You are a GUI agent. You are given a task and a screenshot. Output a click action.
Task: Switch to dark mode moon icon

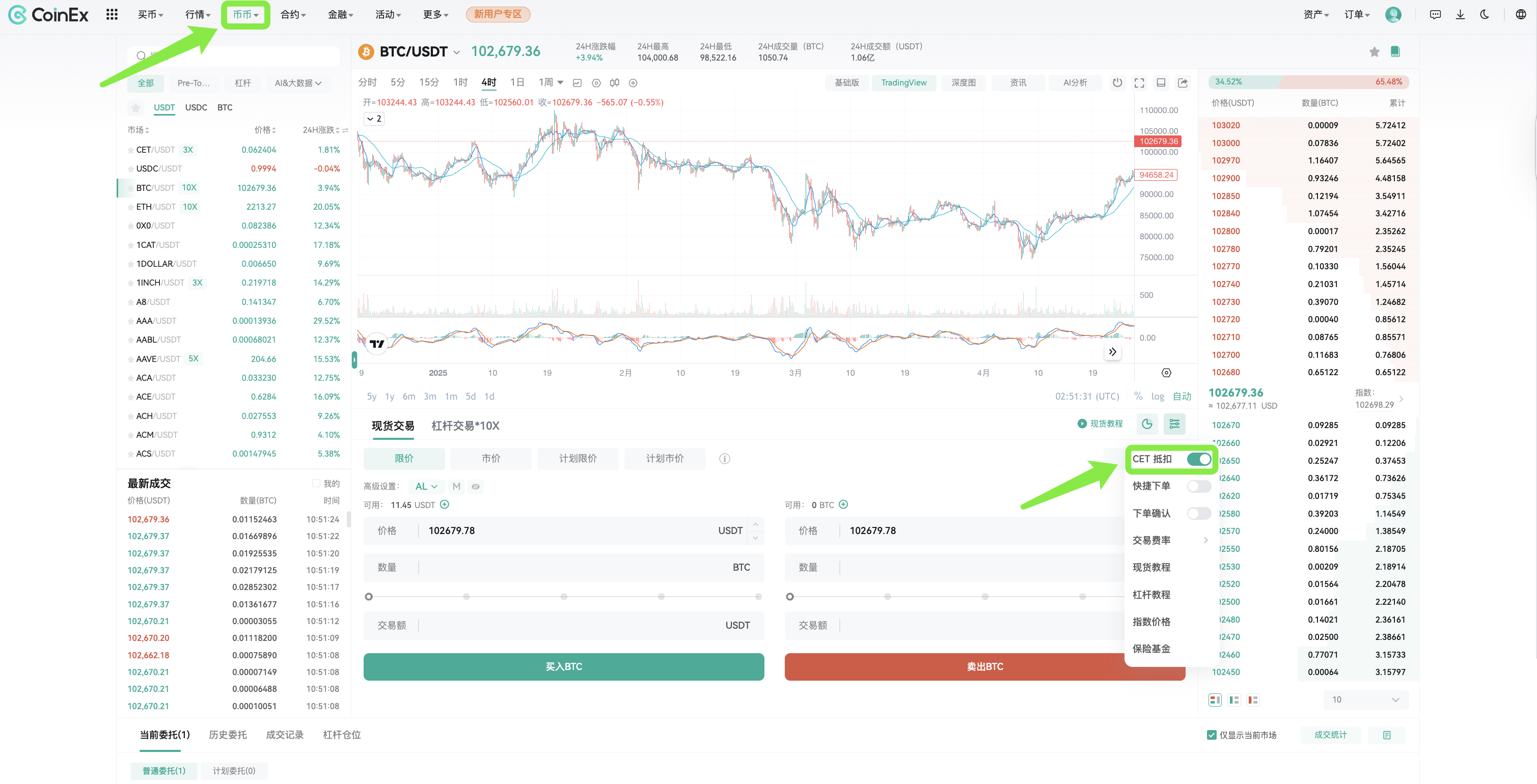1485,14
